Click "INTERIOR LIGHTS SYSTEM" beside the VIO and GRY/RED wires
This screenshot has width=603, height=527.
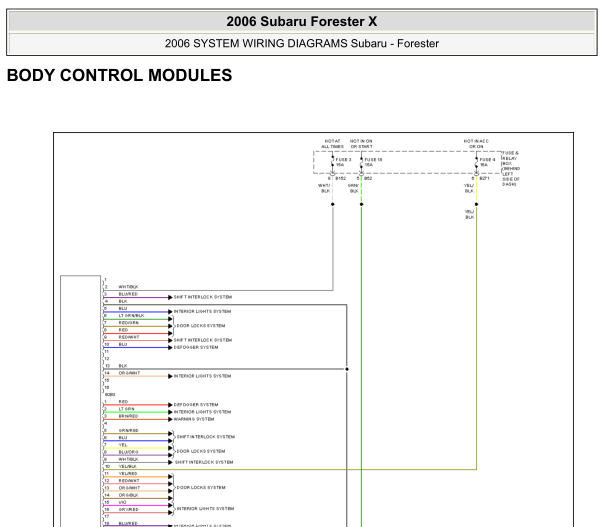205,509
